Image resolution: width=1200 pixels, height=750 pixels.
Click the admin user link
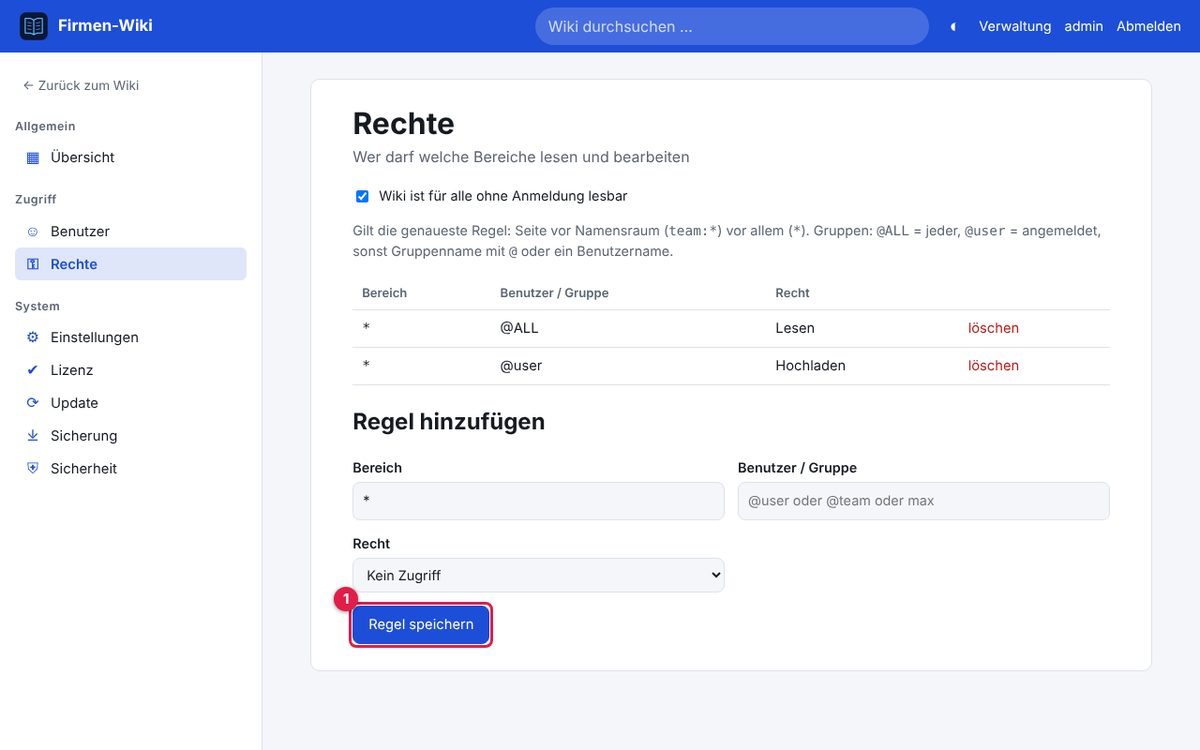(x=1084, y=27)
